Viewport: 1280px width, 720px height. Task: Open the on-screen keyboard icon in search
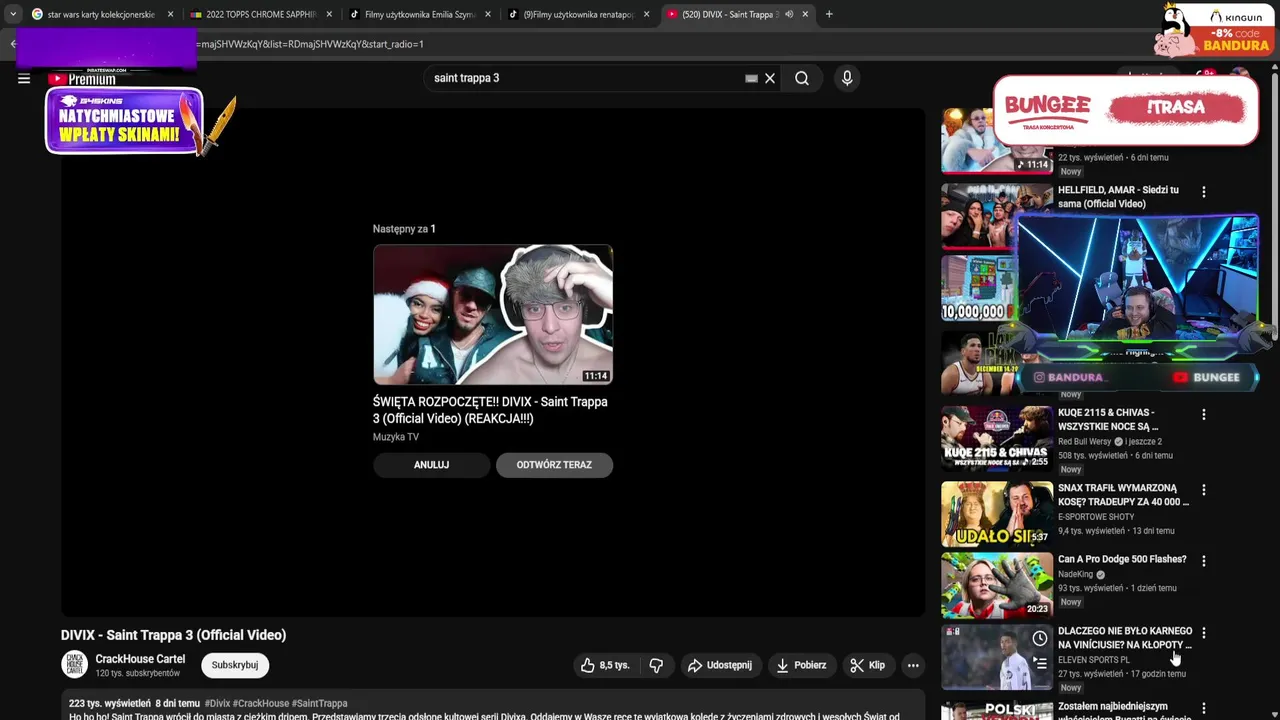(x=751, y=78)
